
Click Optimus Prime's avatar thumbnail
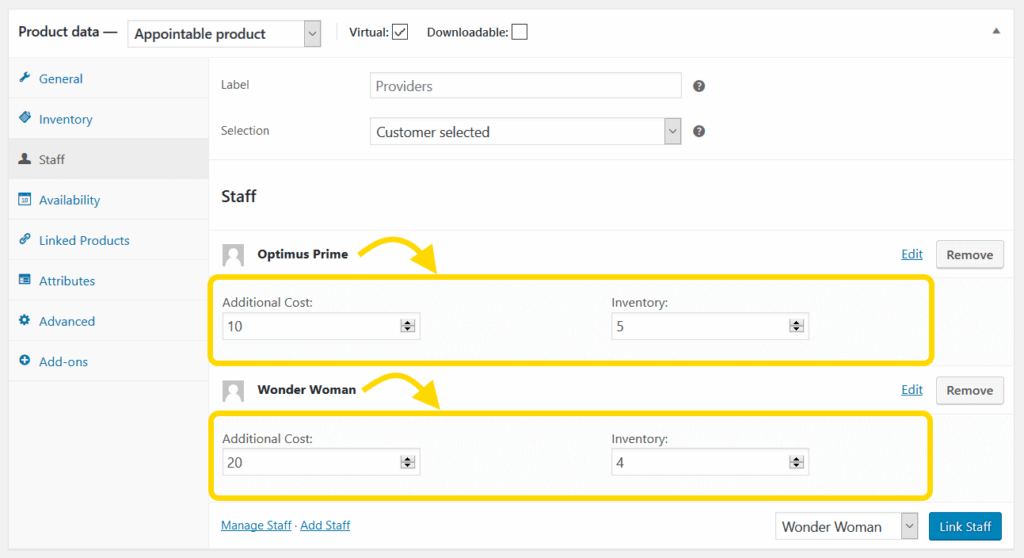pyautogui.click(x=233, y=255)
